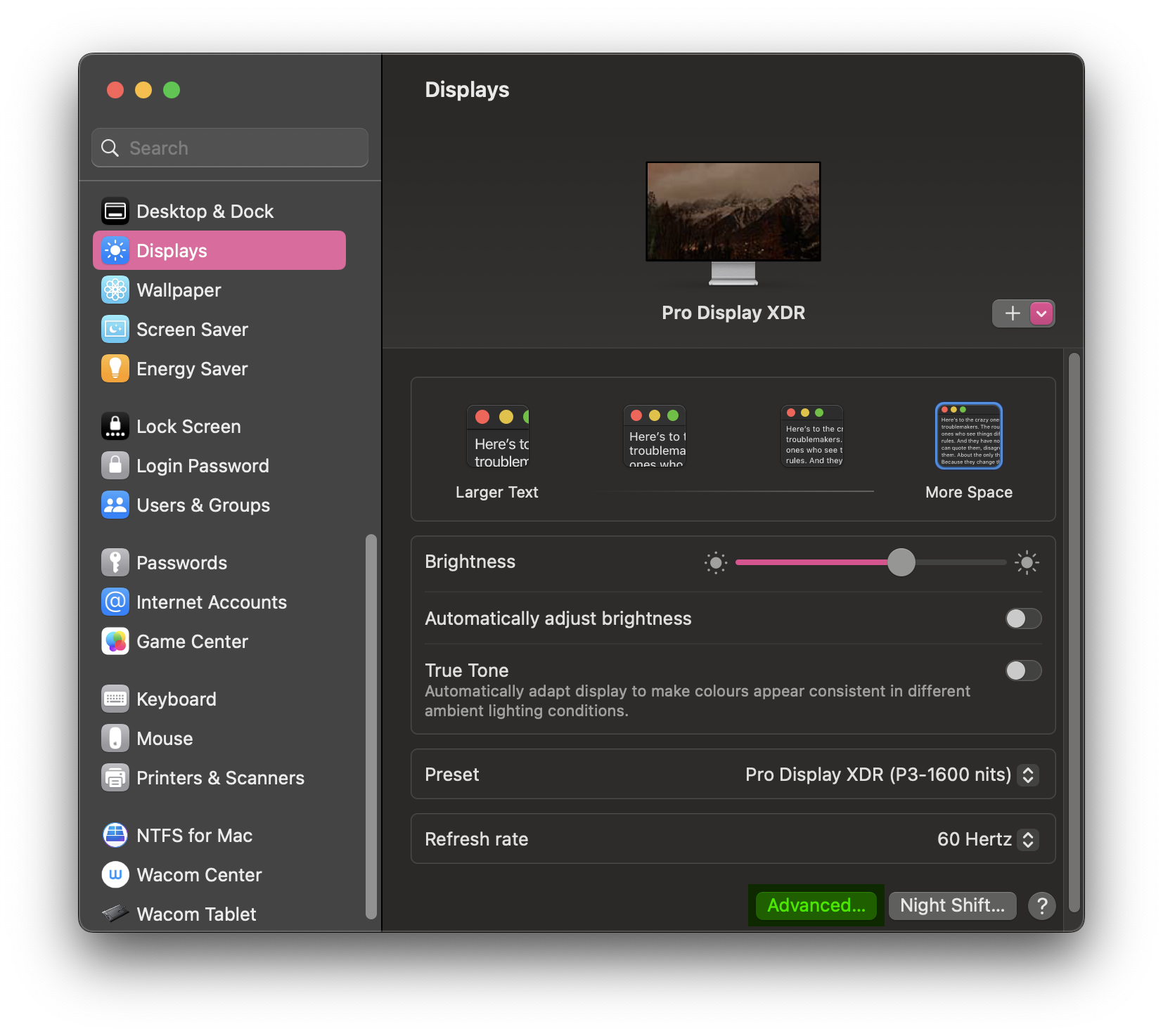Select the Displays sun icon

(115, 250)
